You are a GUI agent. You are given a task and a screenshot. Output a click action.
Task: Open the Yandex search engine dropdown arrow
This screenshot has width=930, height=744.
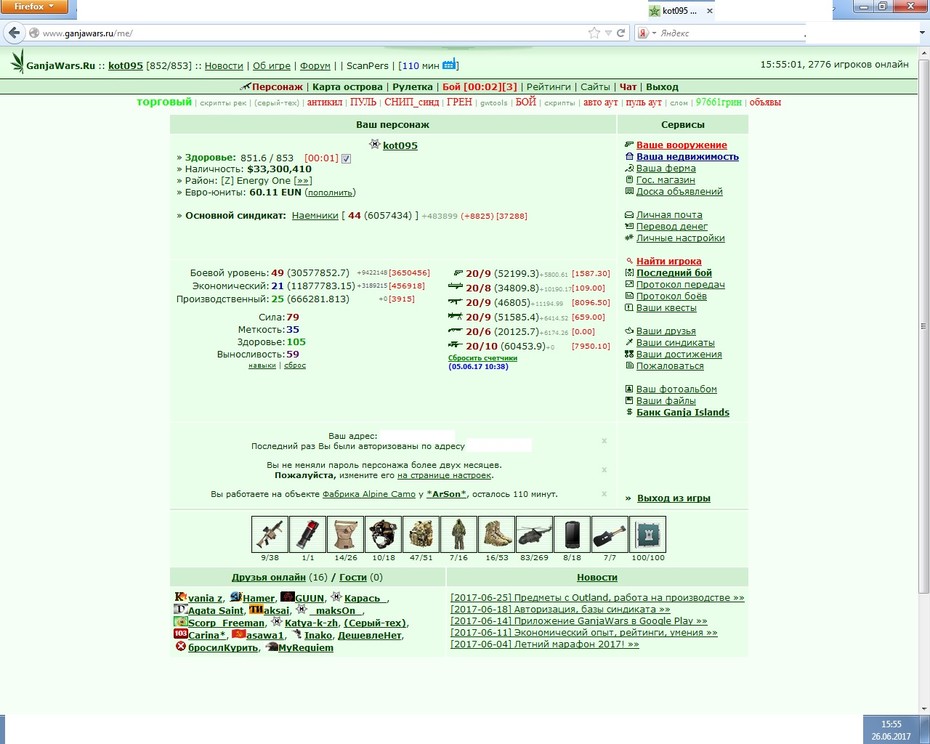tap(654, 33)
